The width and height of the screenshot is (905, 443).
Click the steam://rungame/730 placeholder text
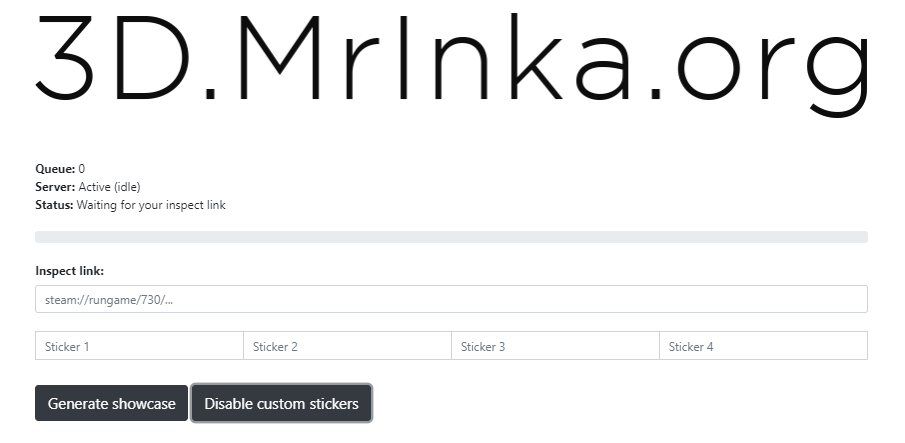109,300
